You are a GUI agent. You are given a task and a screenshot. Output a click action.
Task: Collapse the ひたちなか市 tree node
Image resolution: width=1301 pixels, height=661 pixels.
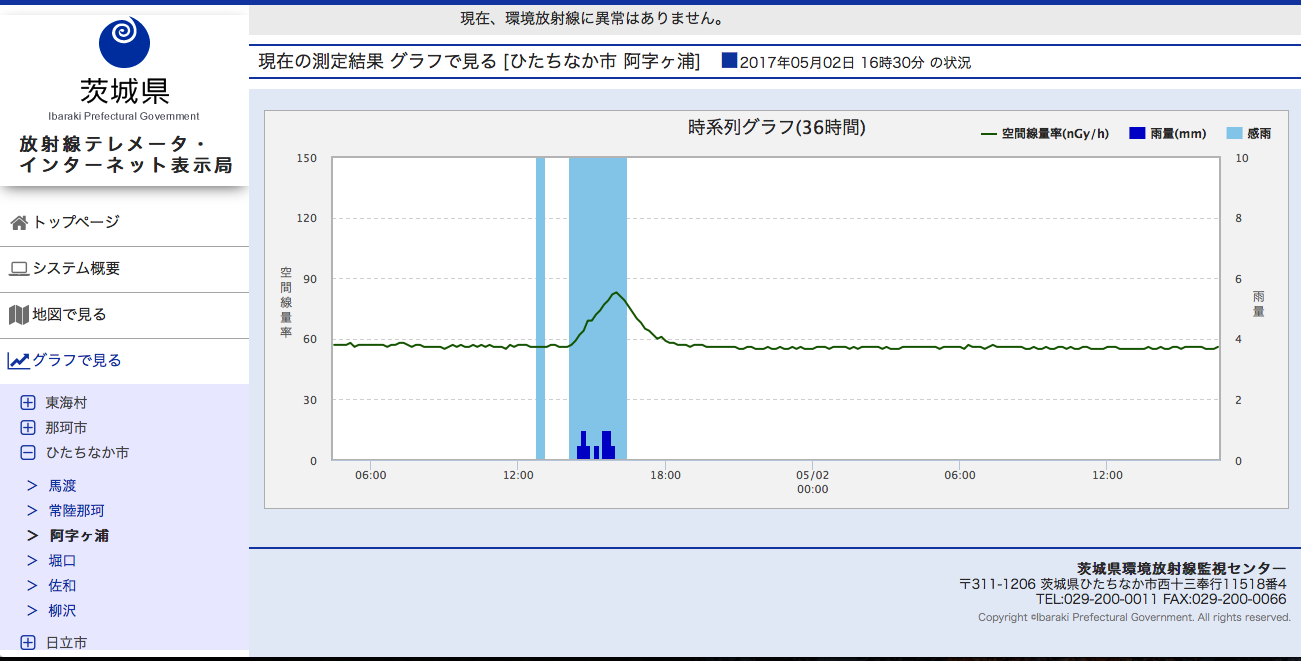tap(28, 453)
